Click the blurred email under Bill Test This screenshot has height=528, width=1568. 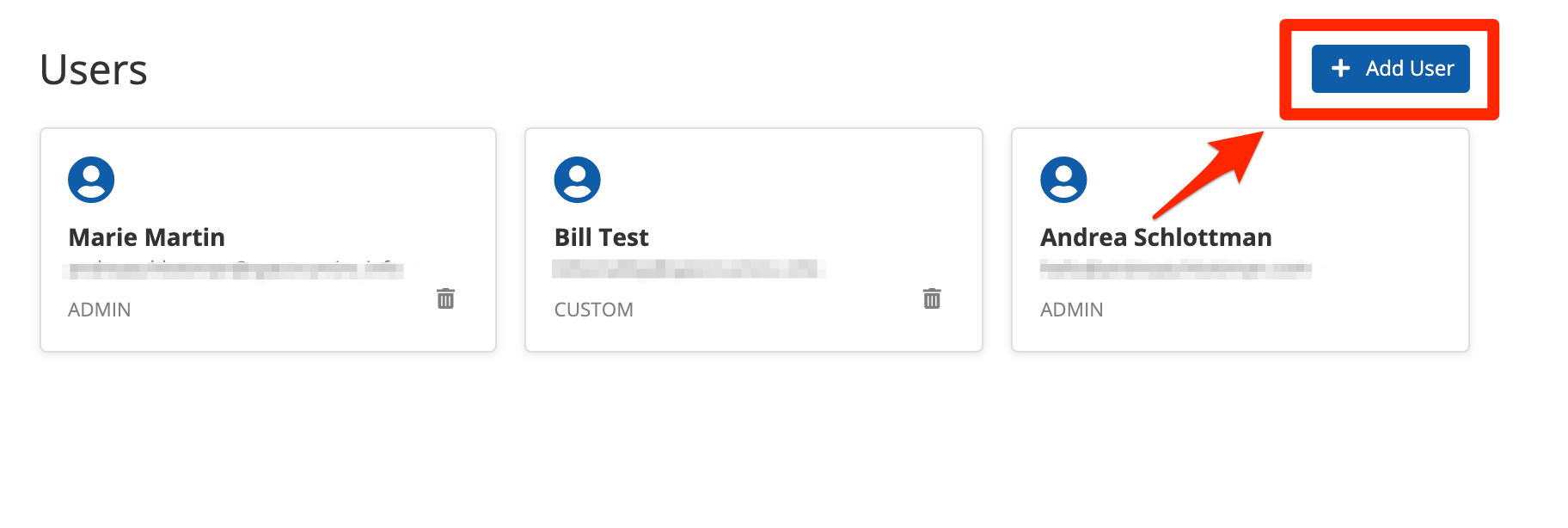click(x=688, y=270)
